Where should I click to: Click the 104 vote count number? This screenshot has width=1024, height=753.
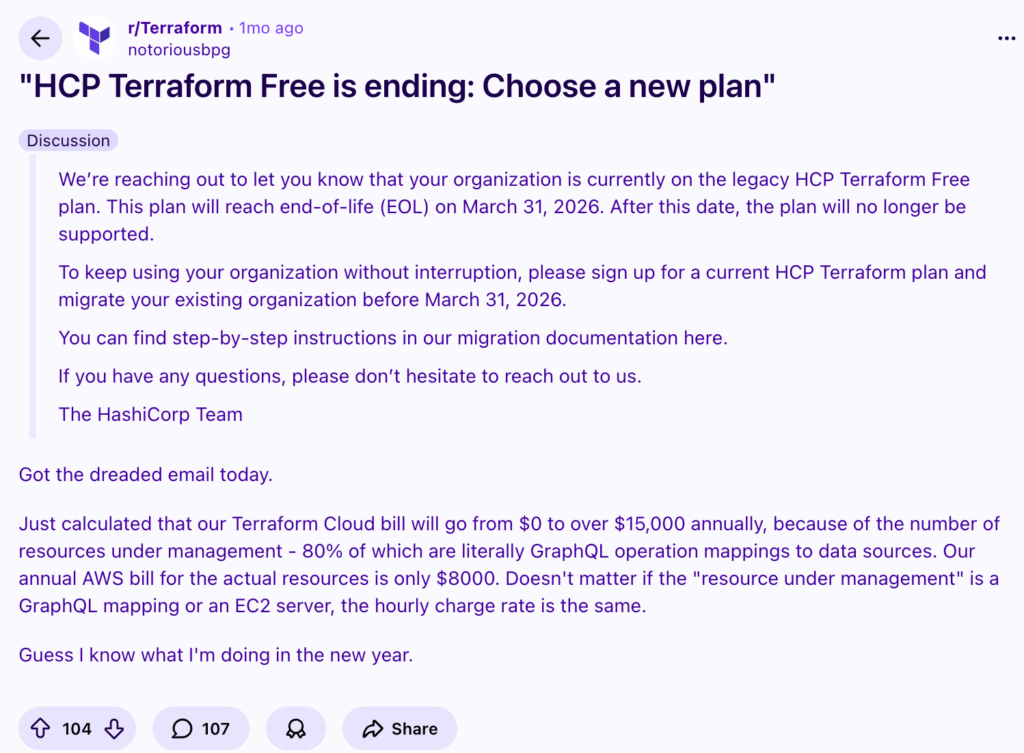[77, 729]
